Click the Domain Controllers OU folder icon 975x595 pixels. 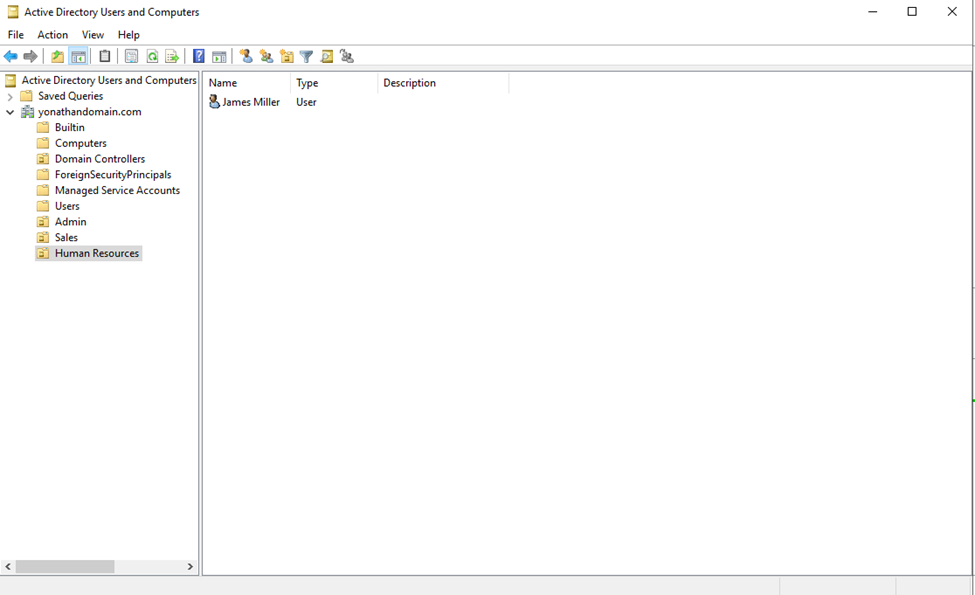tap(43, 159)
